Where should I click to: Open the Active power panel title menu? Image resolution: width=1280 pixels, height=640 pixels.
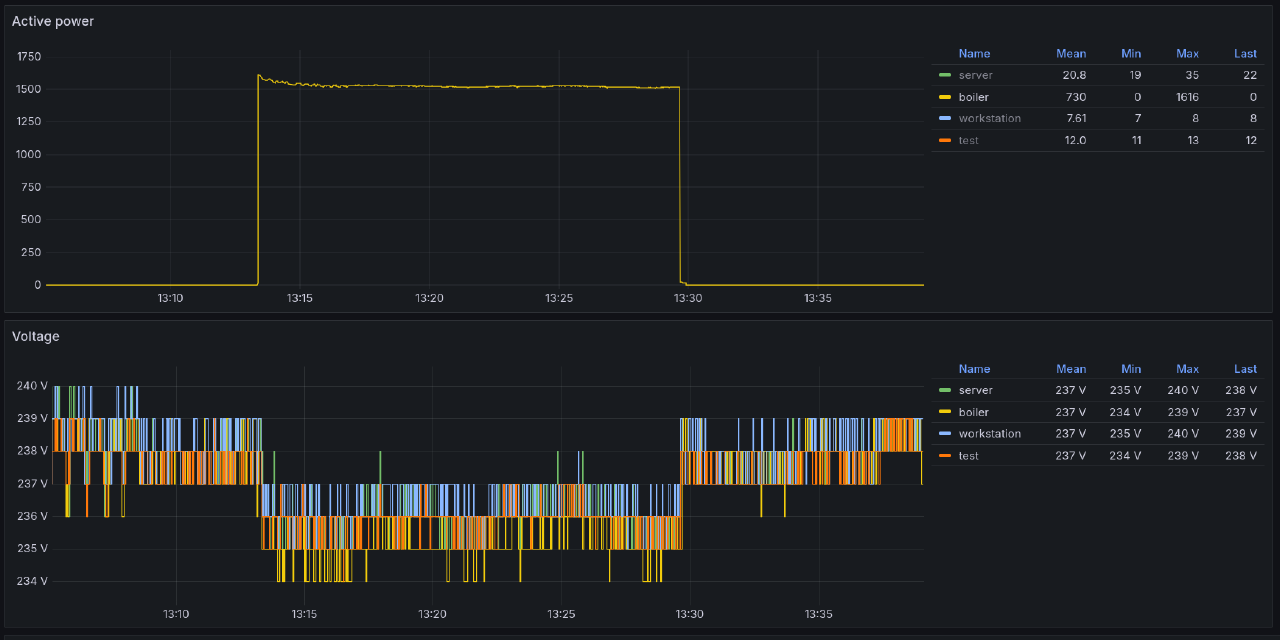tap(53, 21)
